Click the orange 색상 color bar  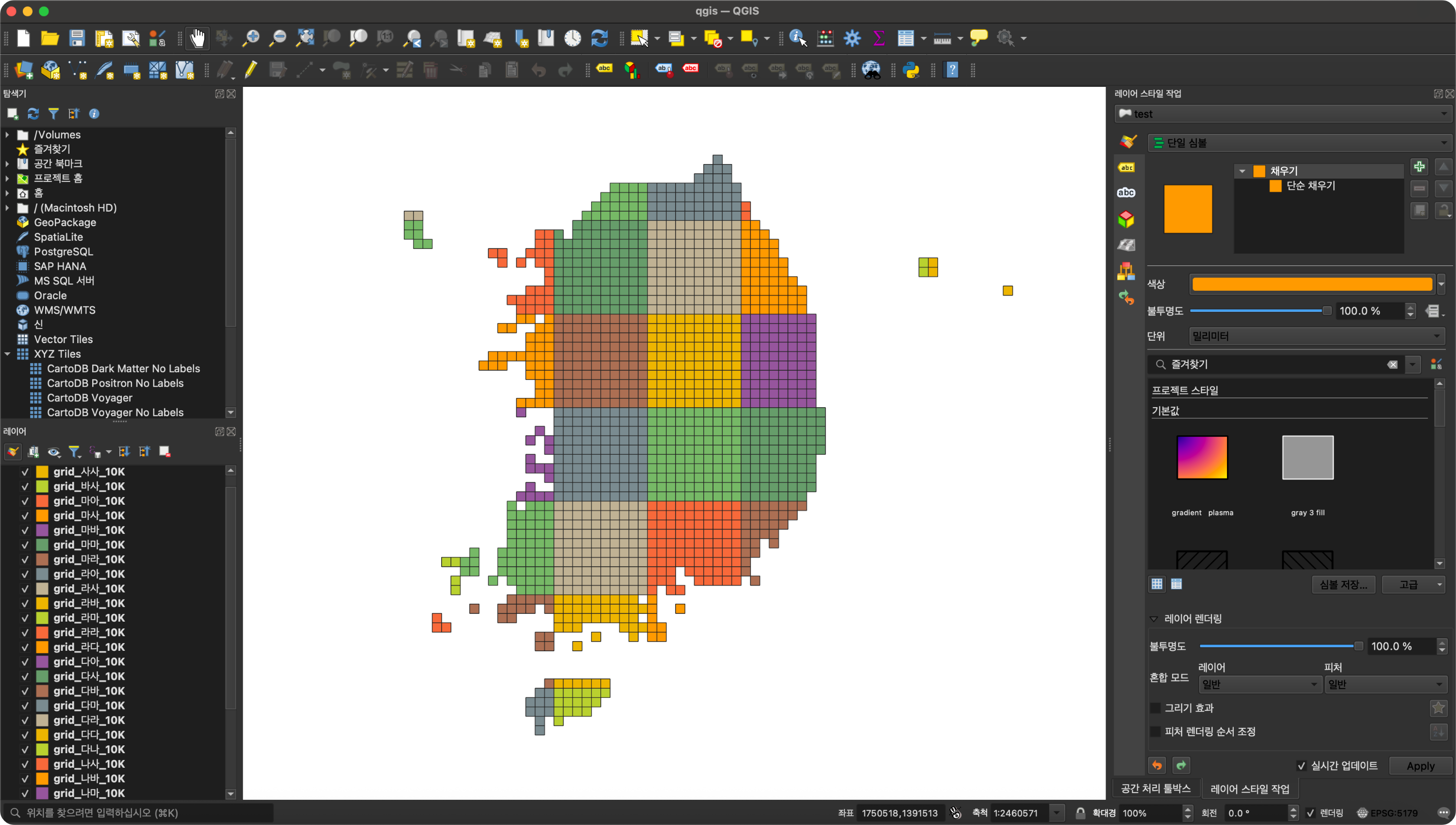1312,284
